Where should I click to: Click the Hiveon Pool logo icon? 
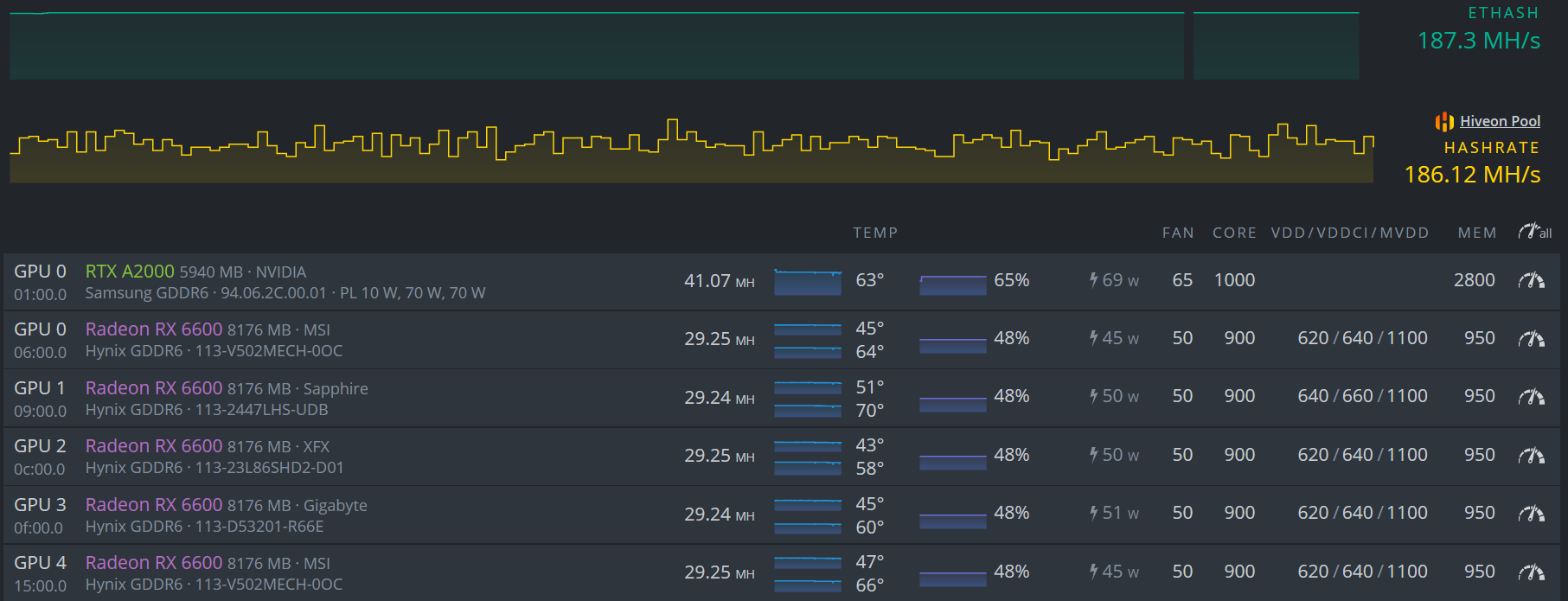point(1443,122)
